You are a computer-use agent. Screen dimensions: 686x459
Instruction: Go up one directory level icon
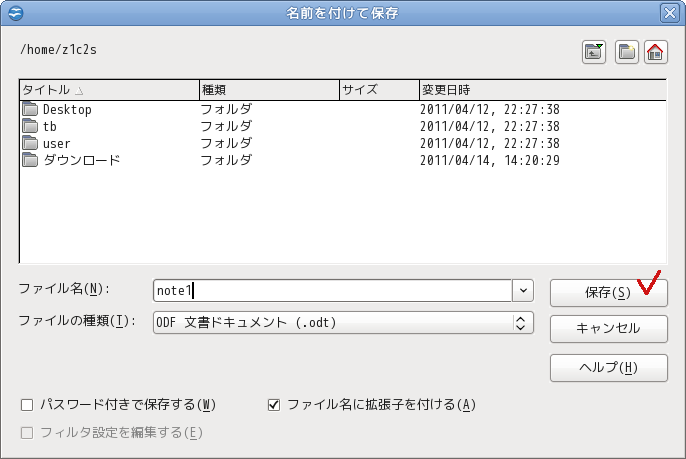(594, 53)
